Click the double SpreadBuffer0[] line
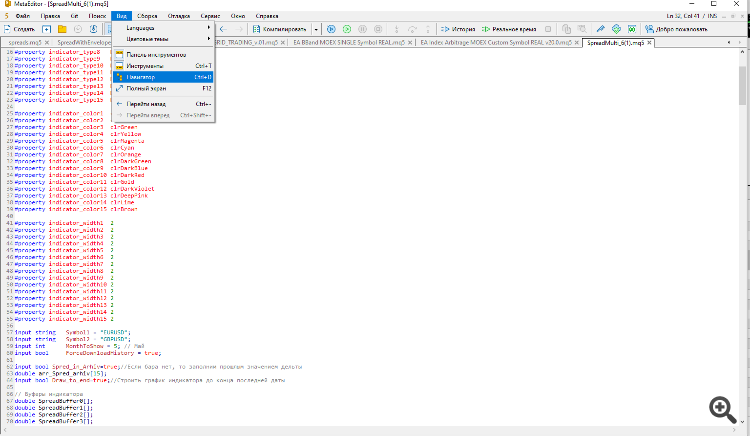The height and width of the screenshot is (436, 750). (54, 401)
